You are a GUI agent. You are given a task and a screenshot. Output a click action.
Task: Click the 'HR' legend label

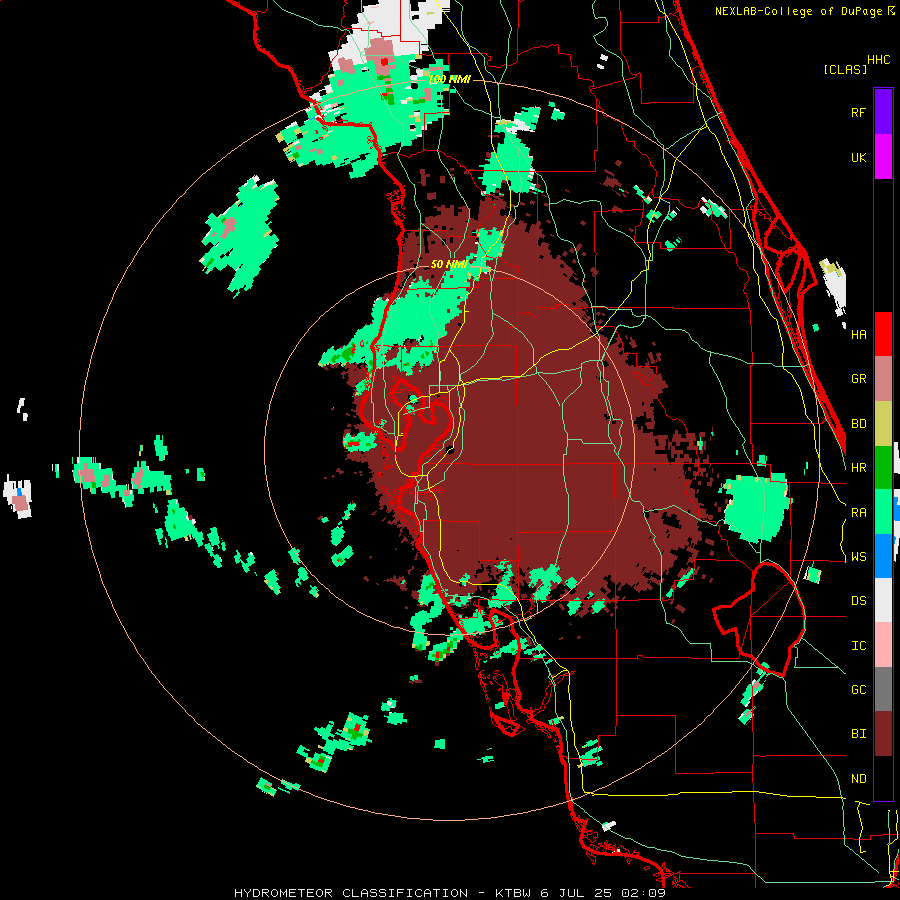pos(858,468)
